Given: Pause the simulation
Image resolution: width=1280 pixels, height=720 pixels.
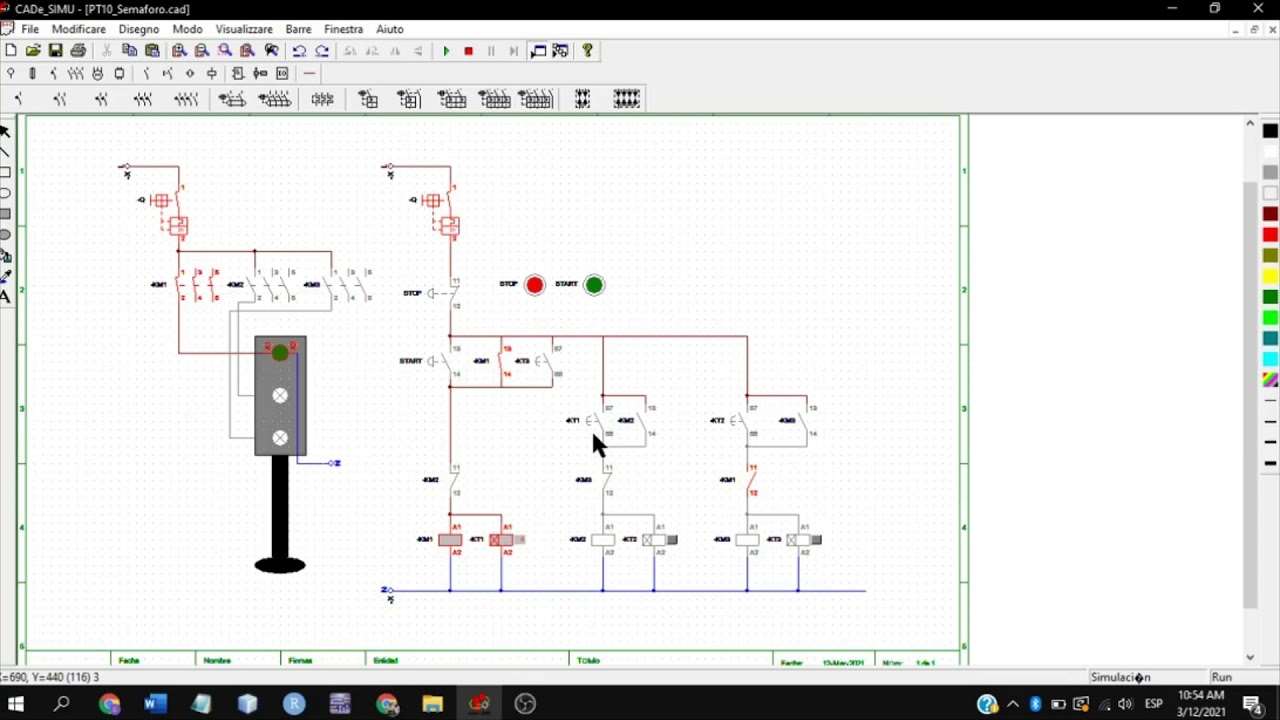Looking at the screenshot, I should pyautogui.click(x=491, y=51).
